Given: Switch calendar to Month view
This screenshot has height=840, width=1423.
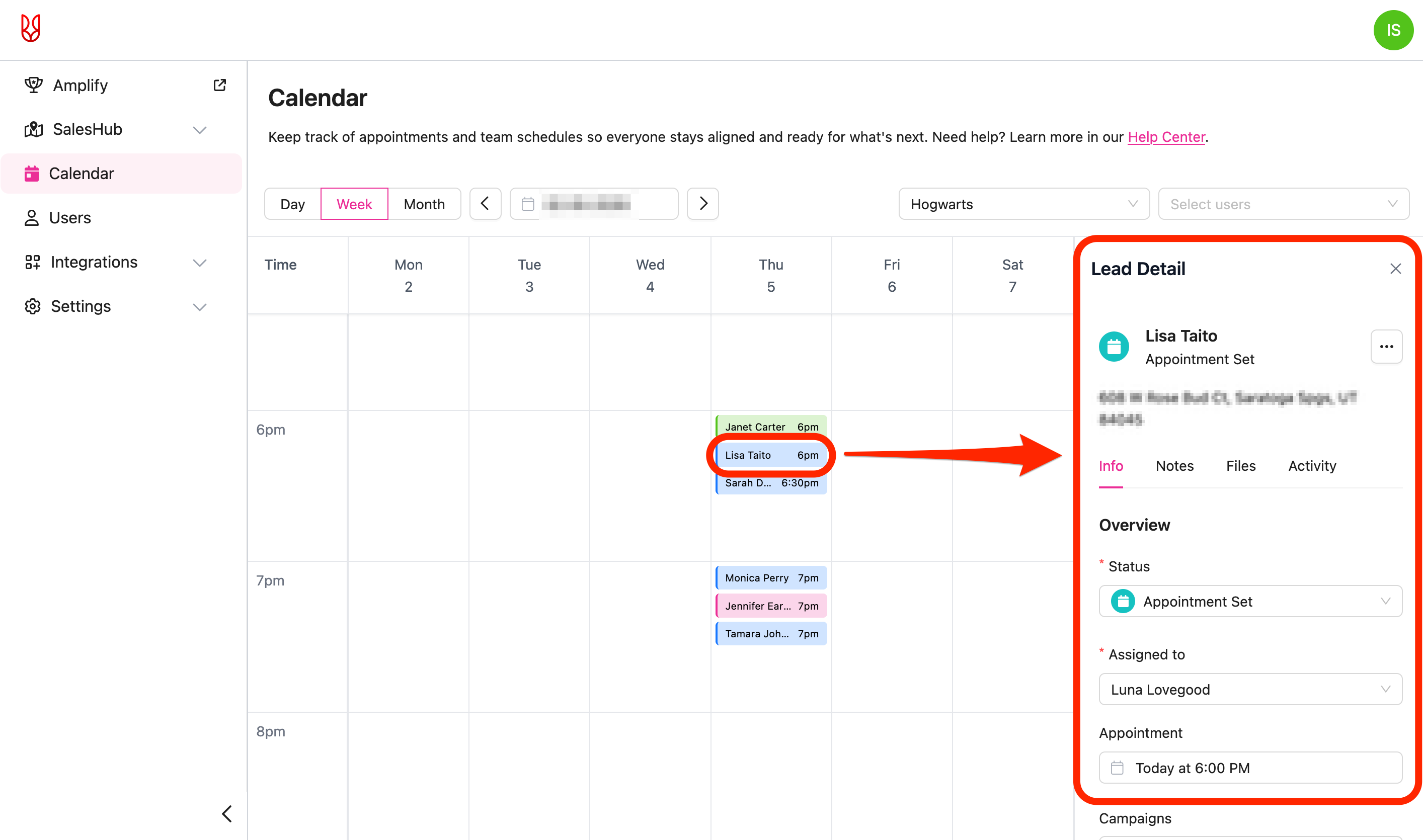Looking at the screenshot, I should pyautogui.click(x=424, y=204).
